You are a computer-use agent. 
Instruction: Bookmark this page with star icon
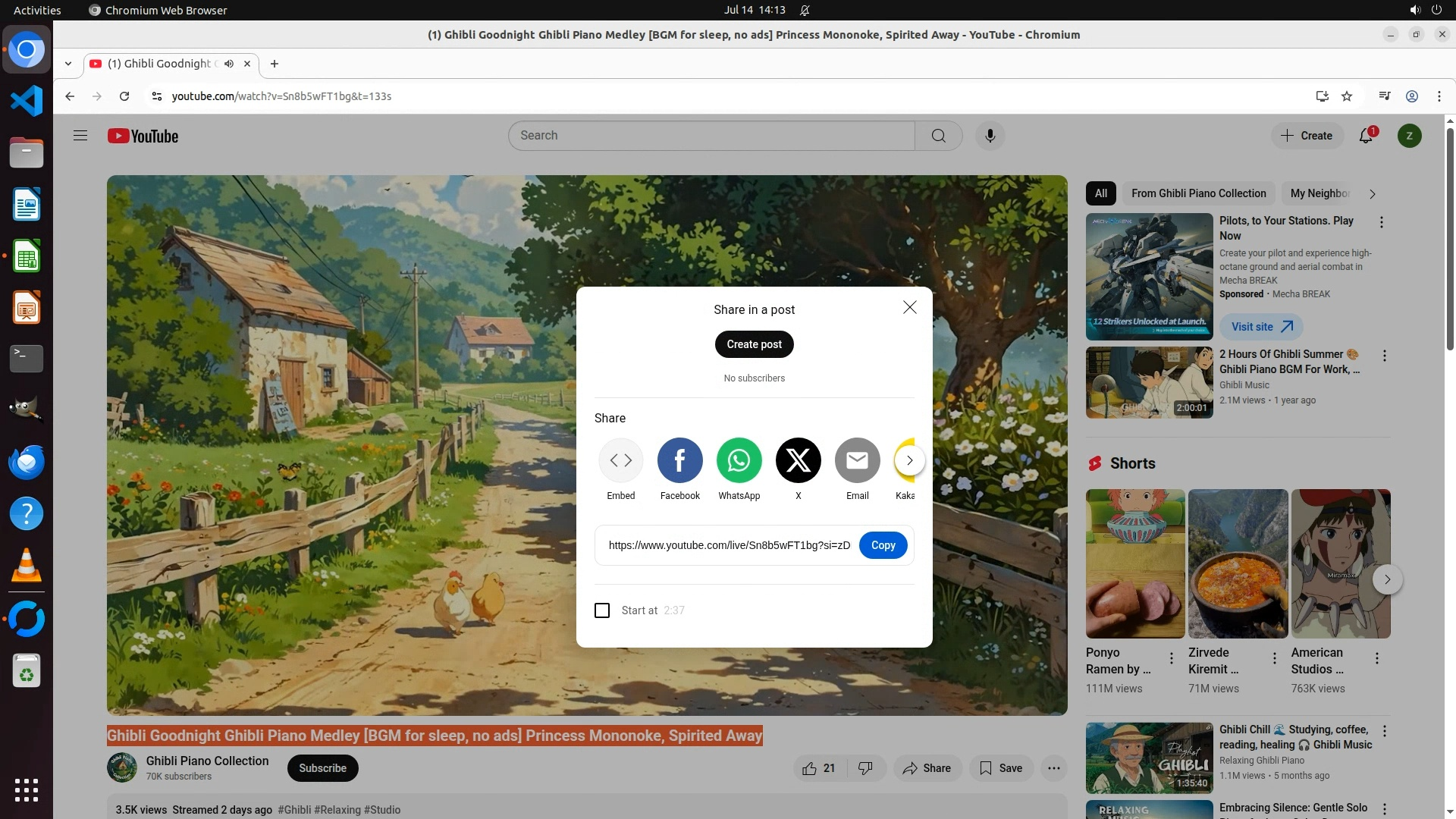click(x=1347, y=96)
